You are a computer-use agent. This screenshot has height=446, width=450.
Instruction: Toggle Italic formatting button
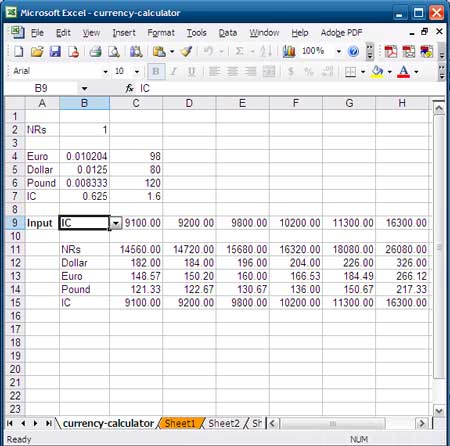click(x=173, y=71)
